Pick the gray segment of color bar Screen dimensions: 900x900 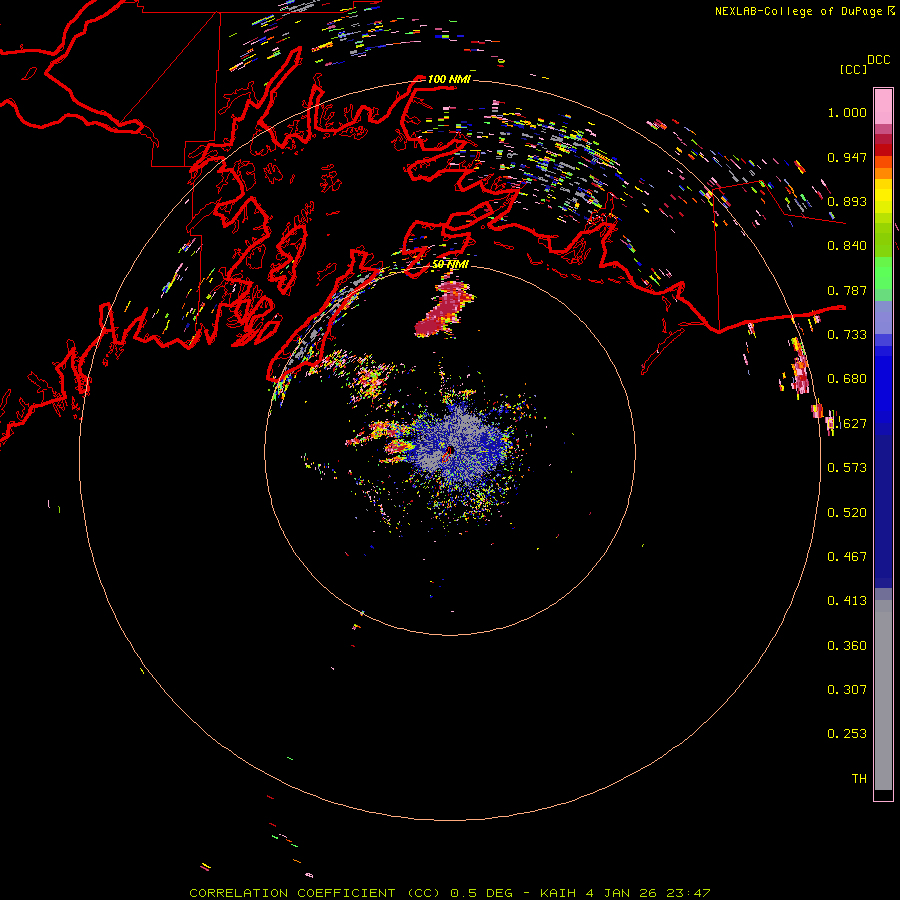[883, 695]
